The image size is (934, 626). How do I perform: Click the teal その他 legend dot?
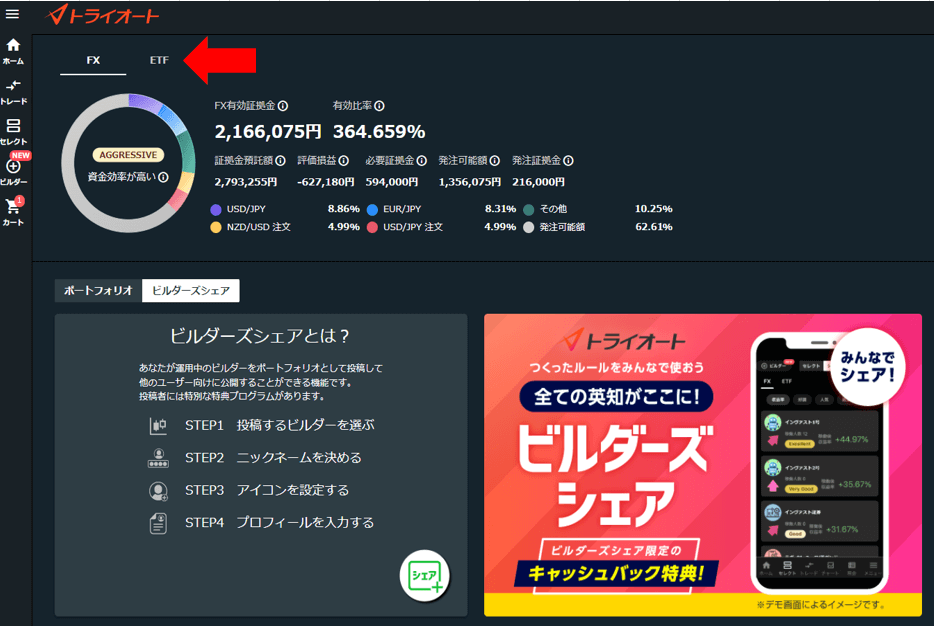(528, 210)
